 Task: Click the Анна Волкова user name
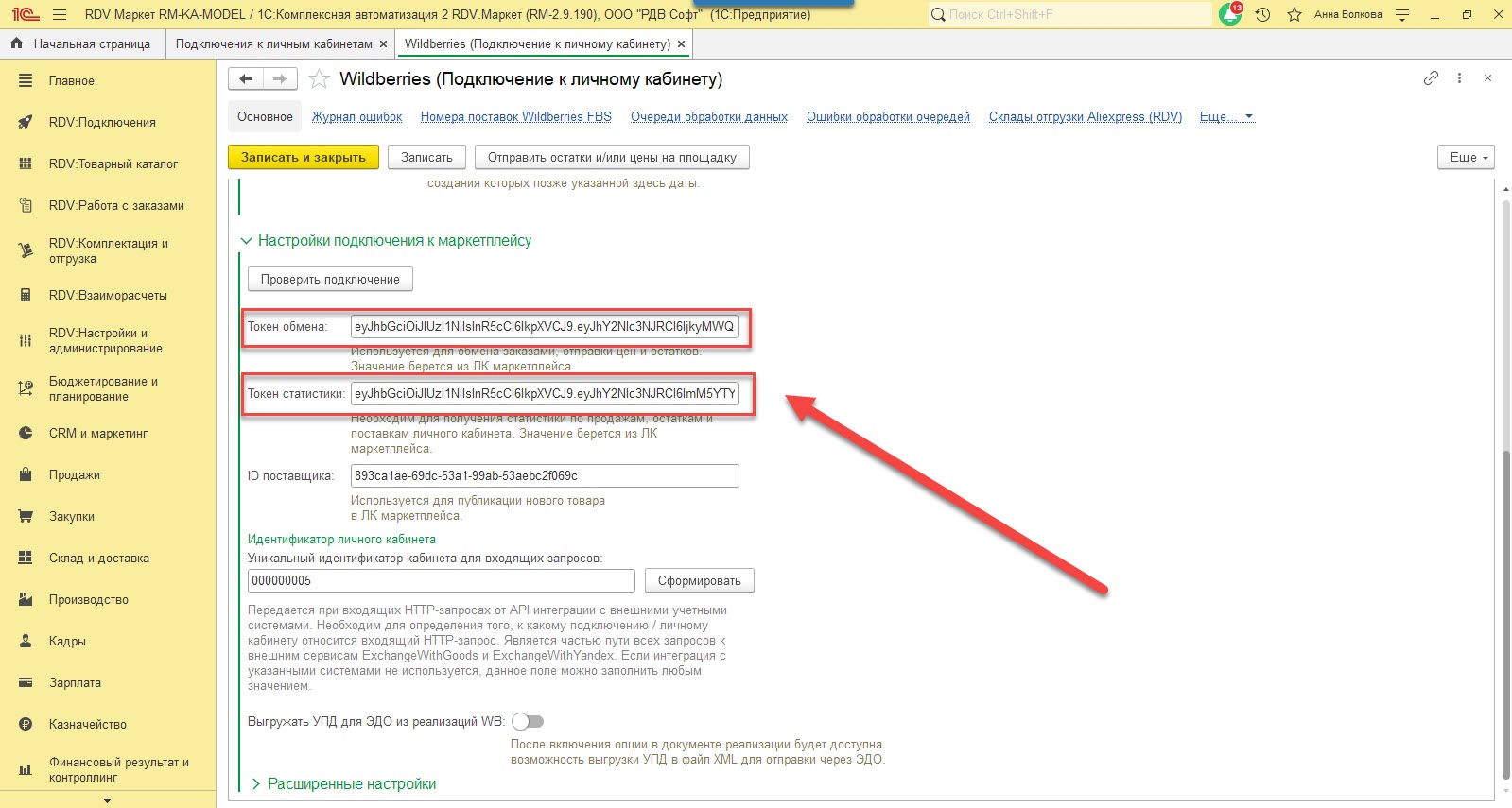point(1347,14)
